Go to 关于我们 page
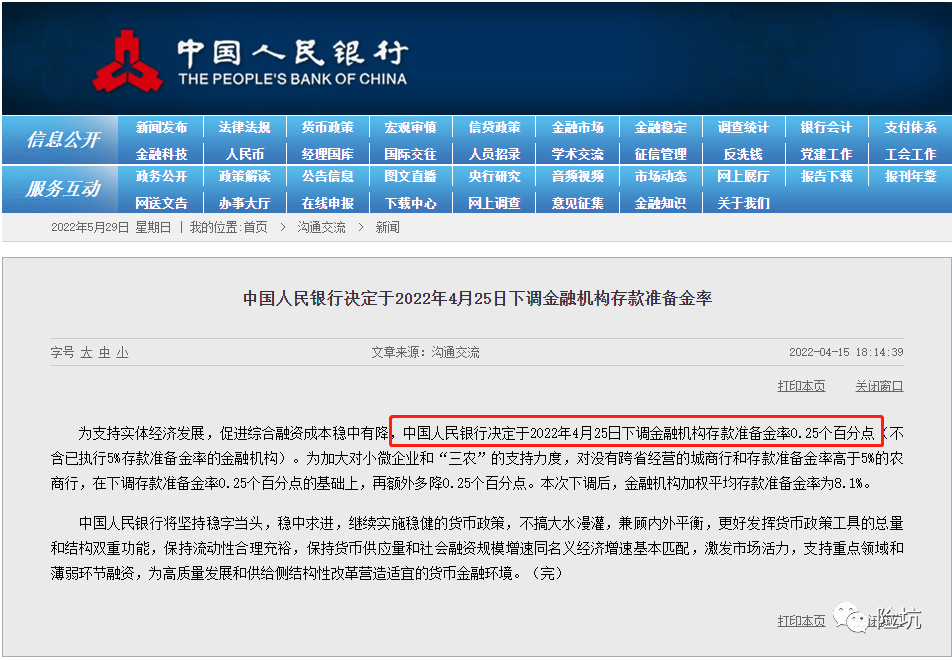 tap(743, 203)
